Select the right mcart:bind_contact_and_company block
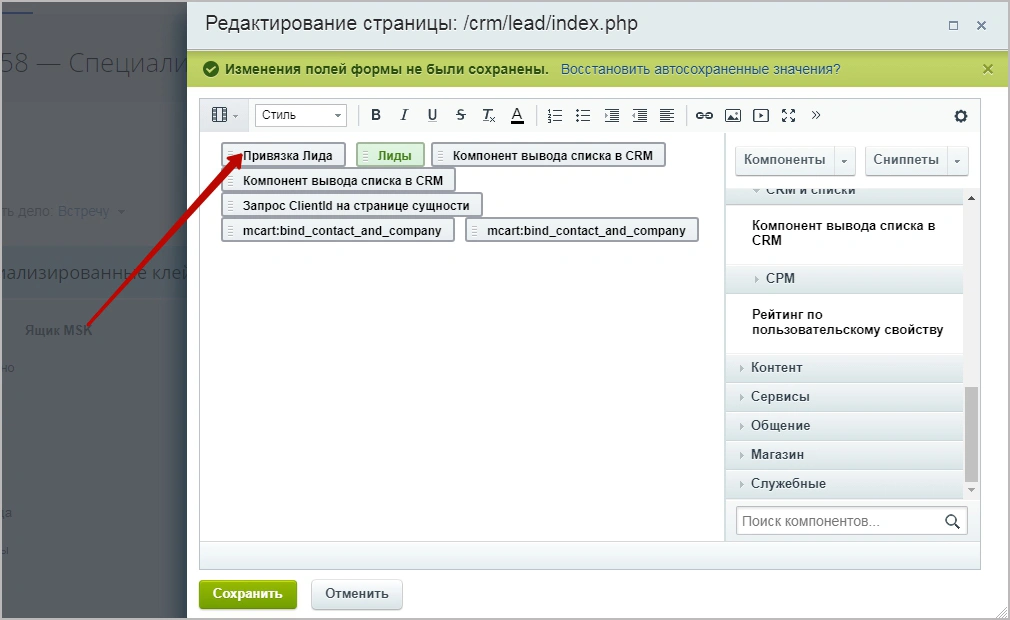This screenshot has width=1010, height=620. click(x=582, y=230)
